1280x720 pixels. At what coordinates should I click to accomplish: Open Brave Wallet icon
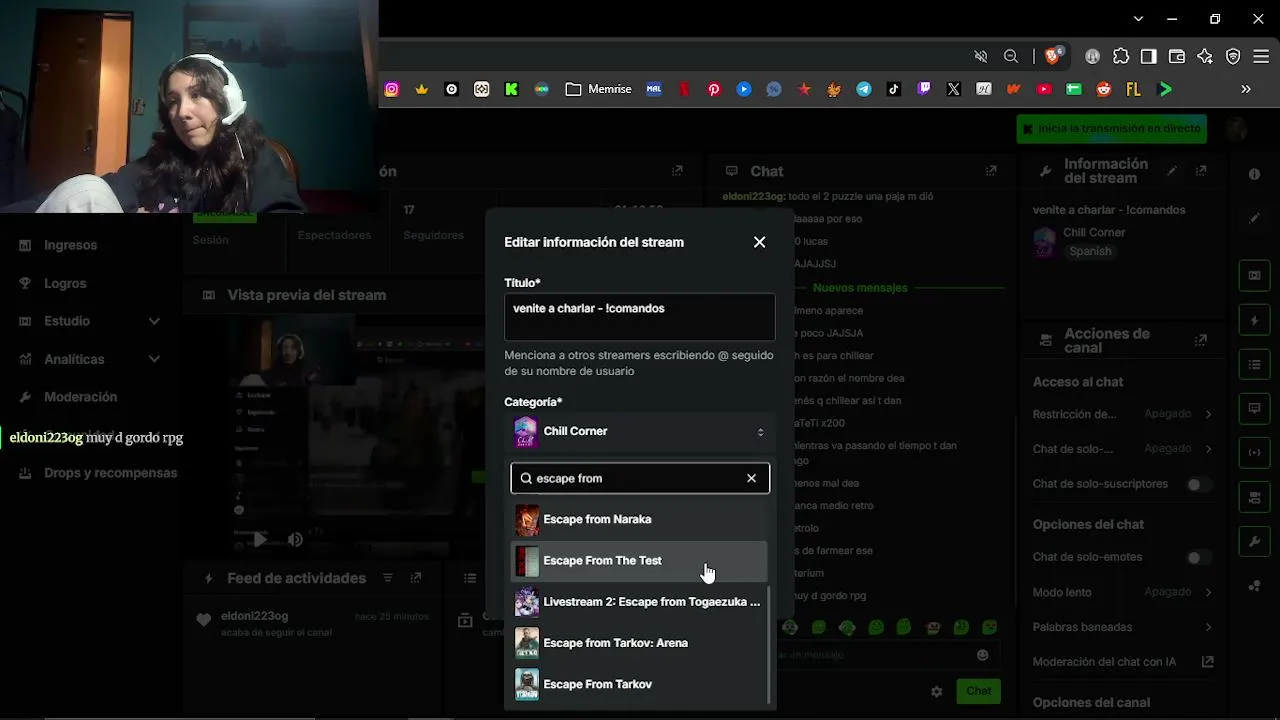click(x=1177, y=56)
